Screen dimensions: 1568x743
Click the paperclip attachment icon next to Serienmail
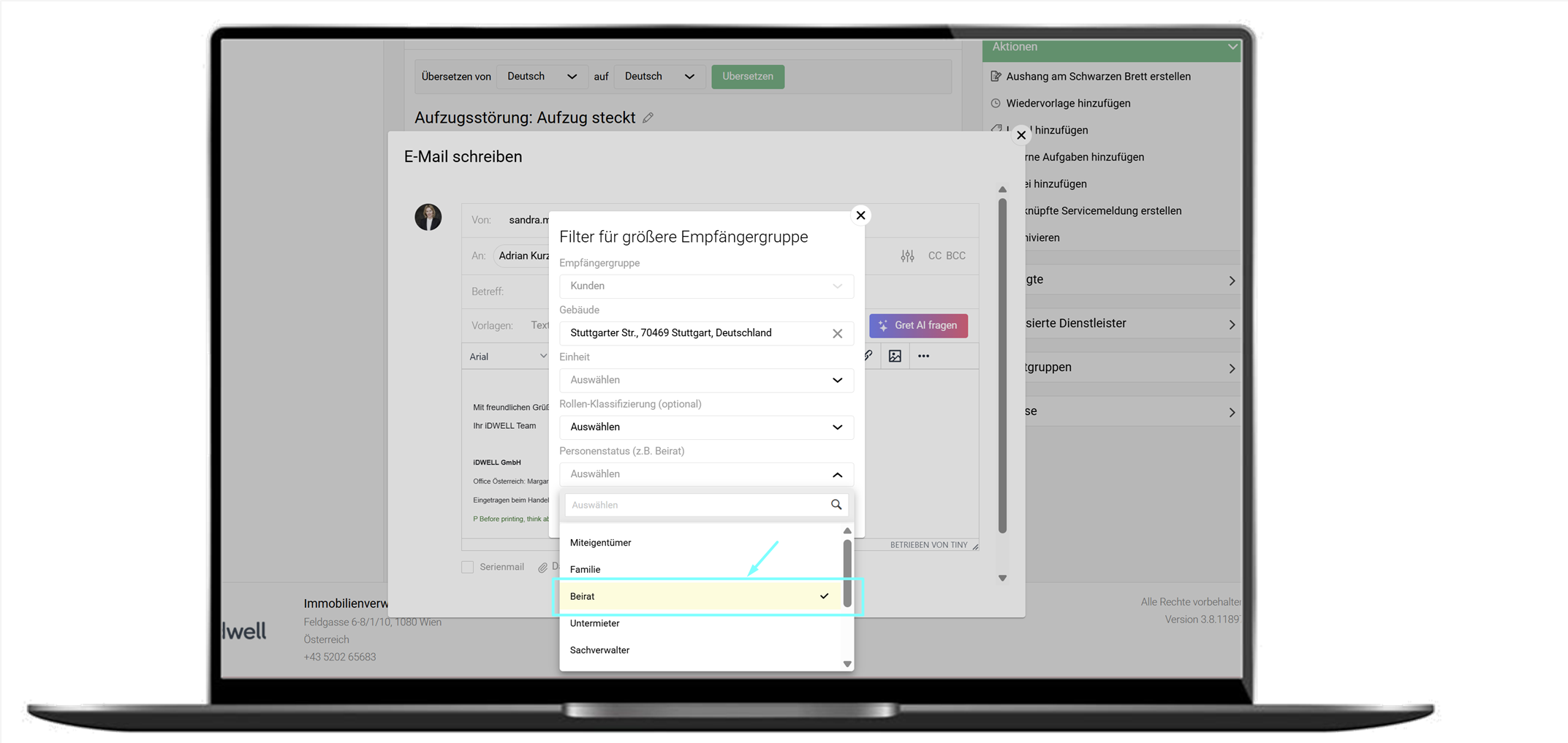[x=542, y=567]
